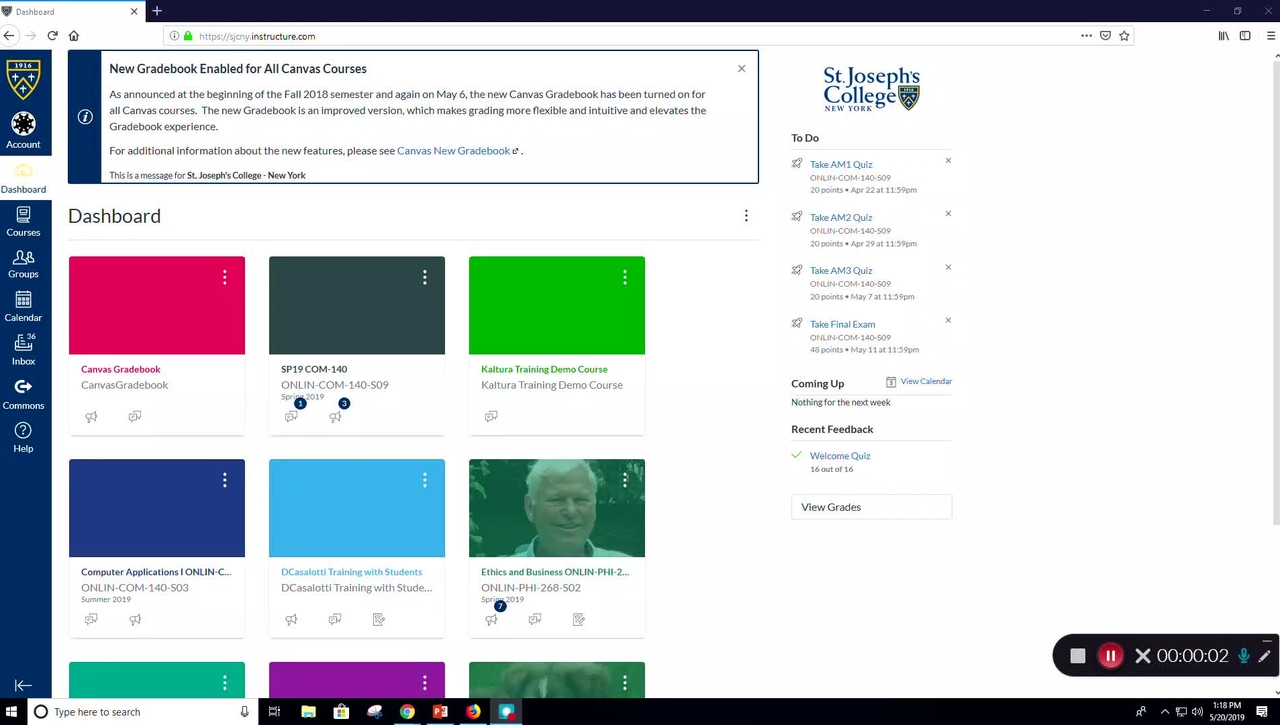Open Ethics and Business announcements with 7 unread
This screenshot has height=725, width=1280.
(492, 619)
